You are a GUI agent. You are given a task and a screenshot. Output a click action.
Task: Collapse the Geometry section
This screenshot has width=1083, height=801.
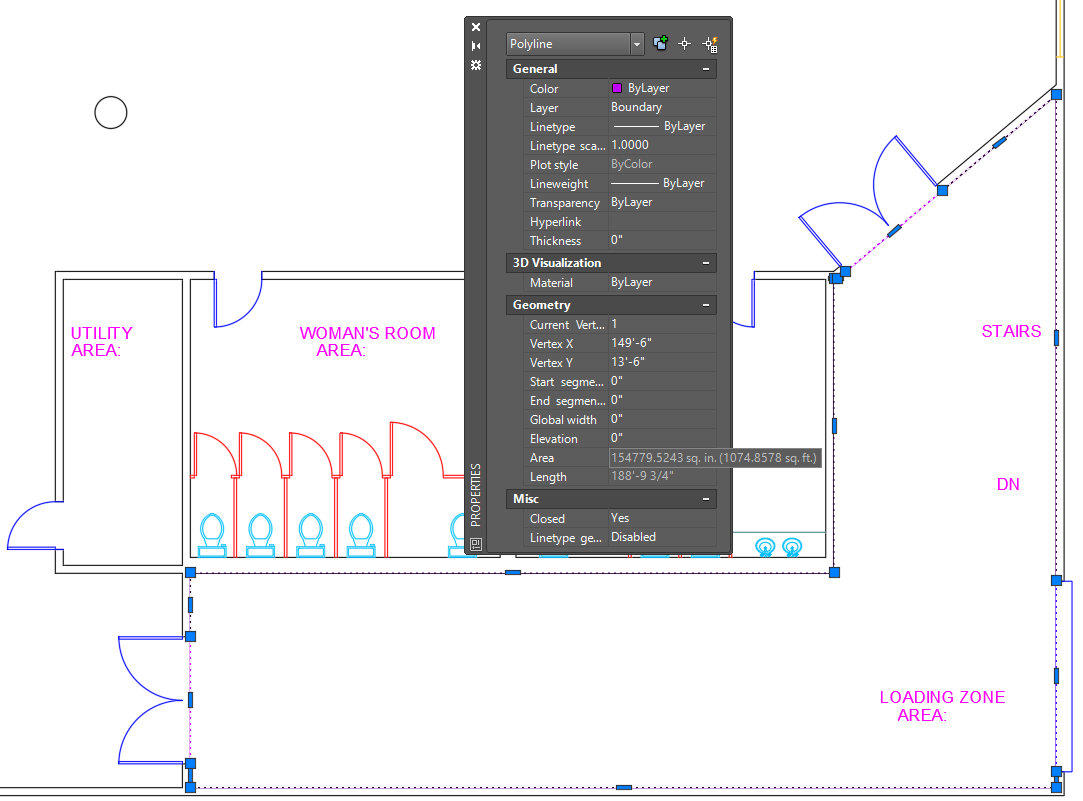pos(706,305)
